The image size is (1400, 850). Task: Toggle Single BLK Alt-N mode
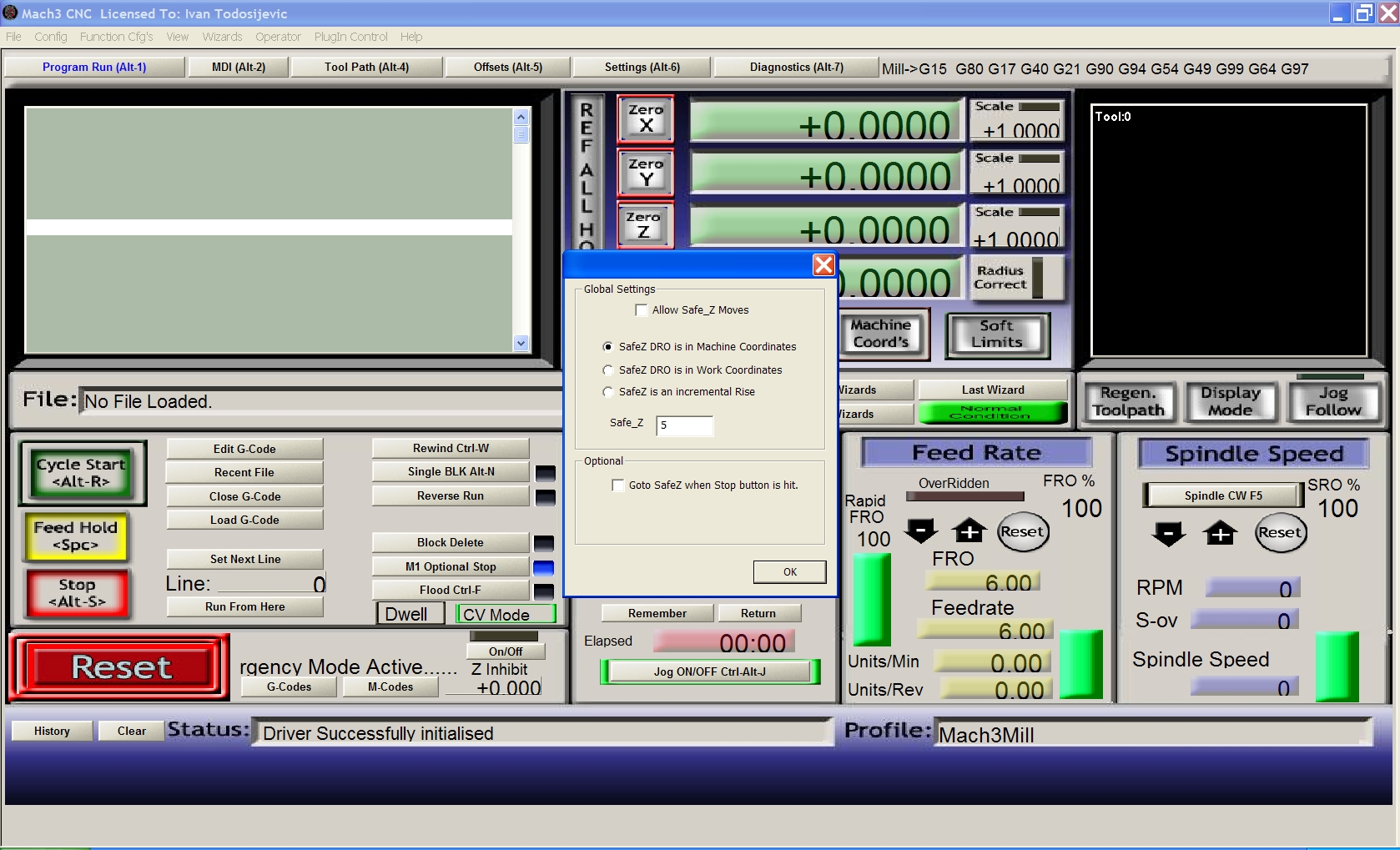click(x=451, y=472)
